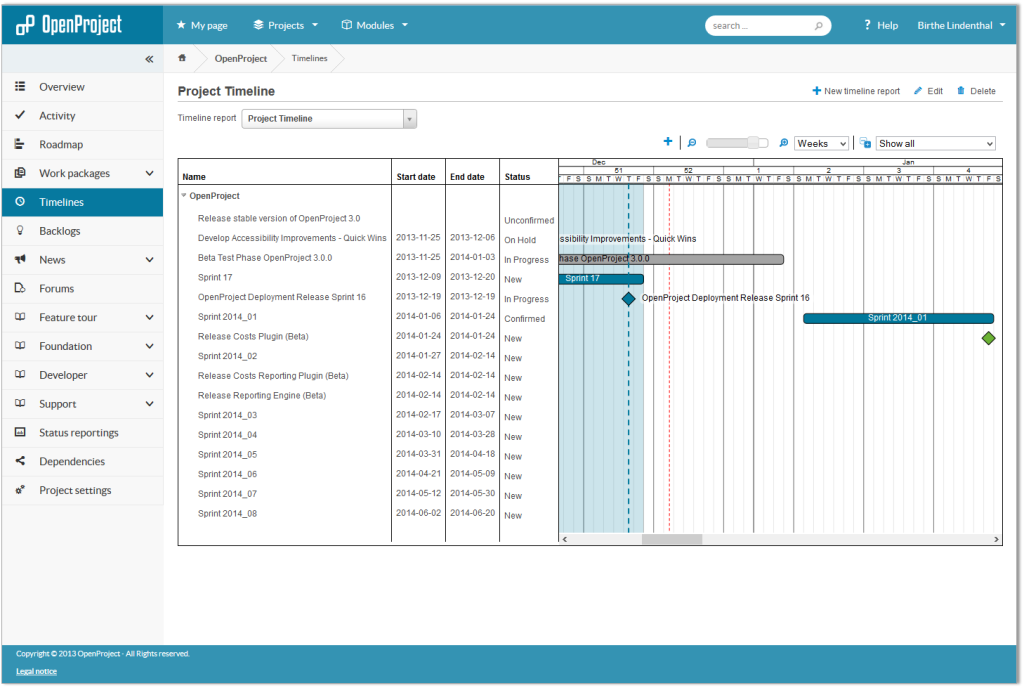Click the Edit link
This screenshot has height=688, width=1024.
929,91
